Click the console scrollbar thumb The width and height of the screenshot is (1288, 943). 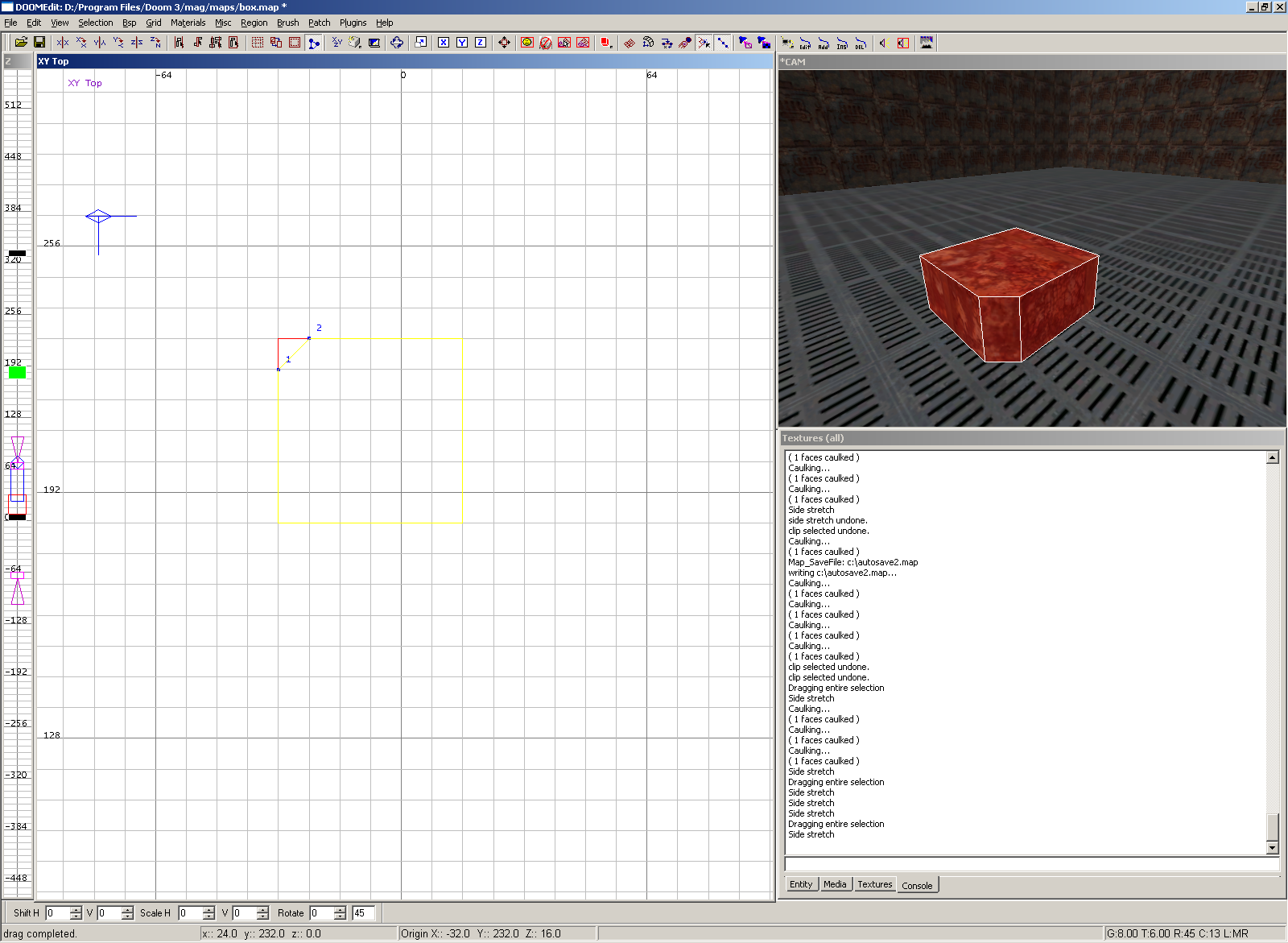coord(1273,827)
